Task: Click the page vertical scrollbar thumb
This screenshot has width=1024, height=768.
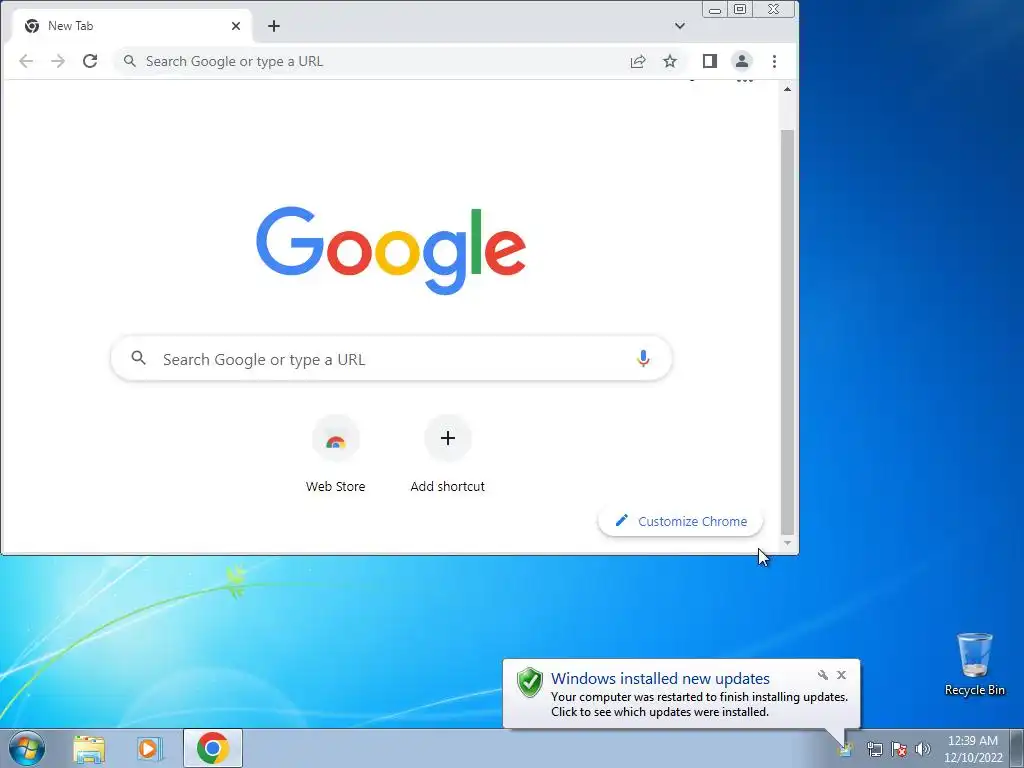Action: click(x=788, y=332)
